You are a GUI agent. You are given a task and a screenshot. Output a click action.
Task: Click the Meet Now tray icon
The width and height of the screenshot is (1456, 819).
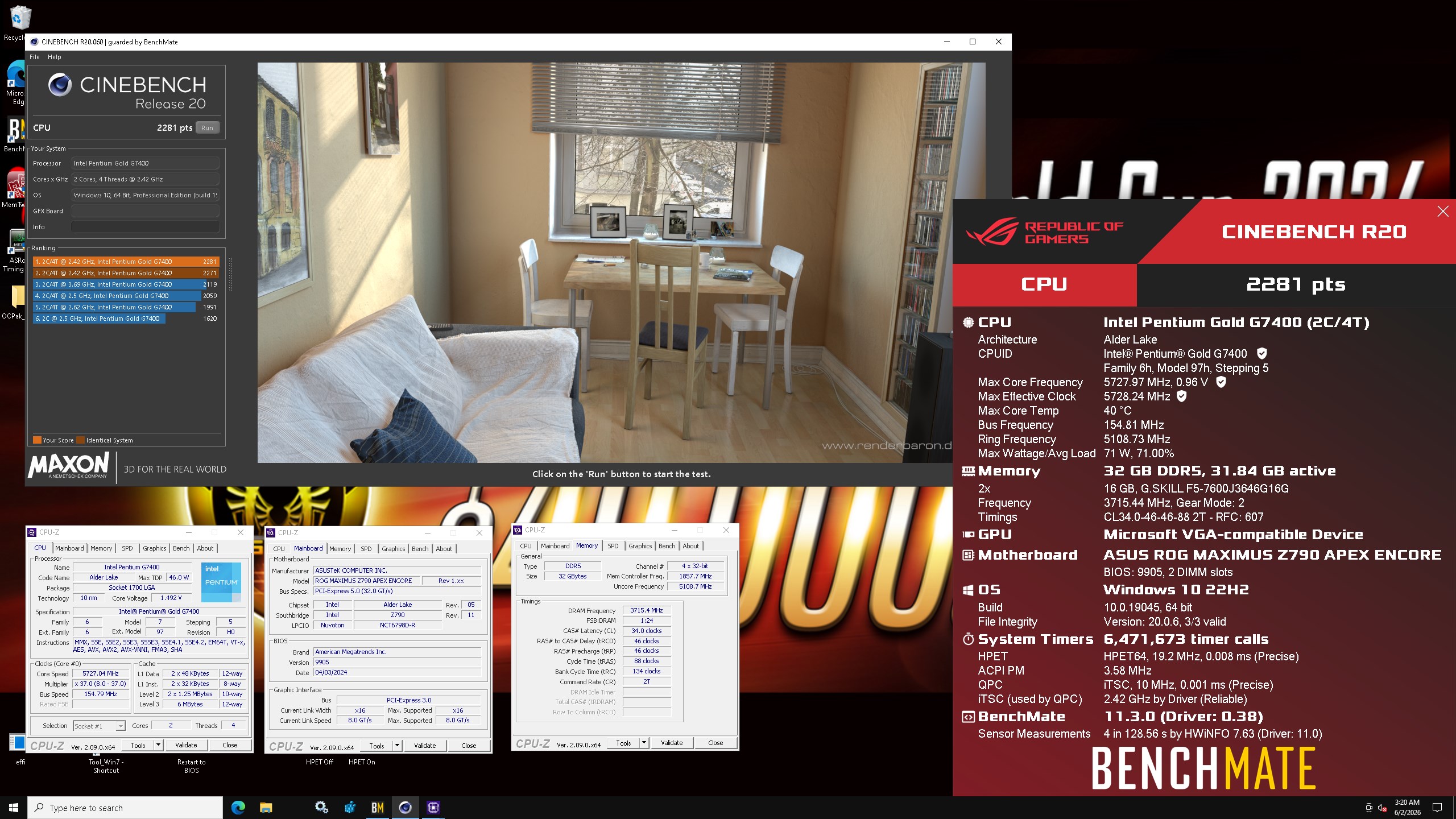click(x=1369, y=808)
